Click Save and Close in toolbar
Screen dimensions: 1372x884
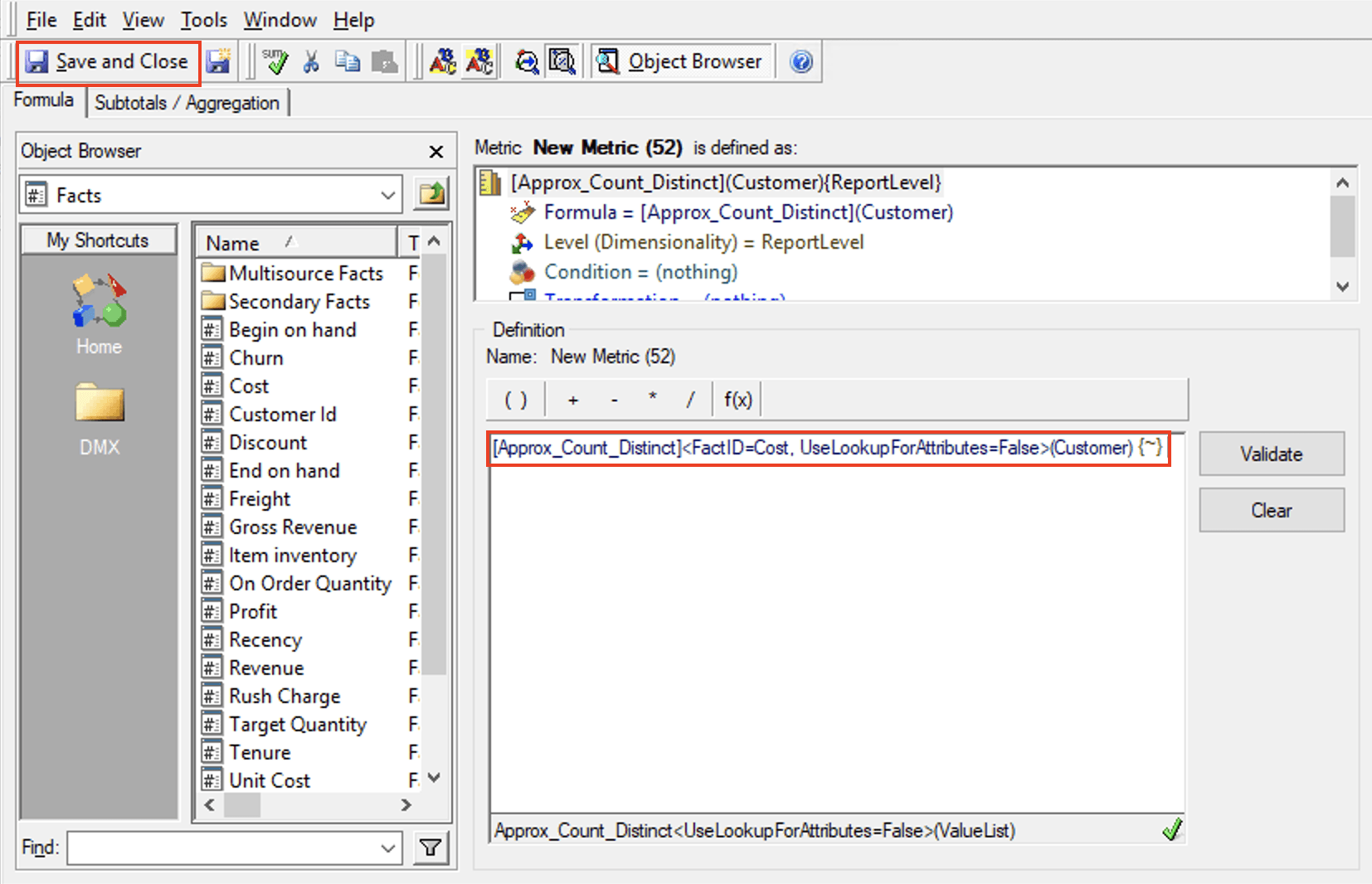(x=108, y=62)
